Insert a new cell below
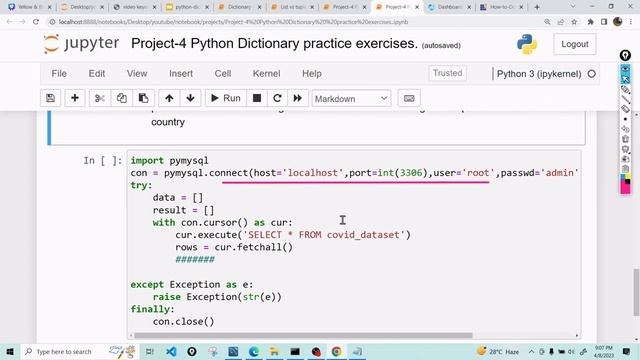Image resolution: width=640 pixels, height=360 pixels. click(75, 98)
